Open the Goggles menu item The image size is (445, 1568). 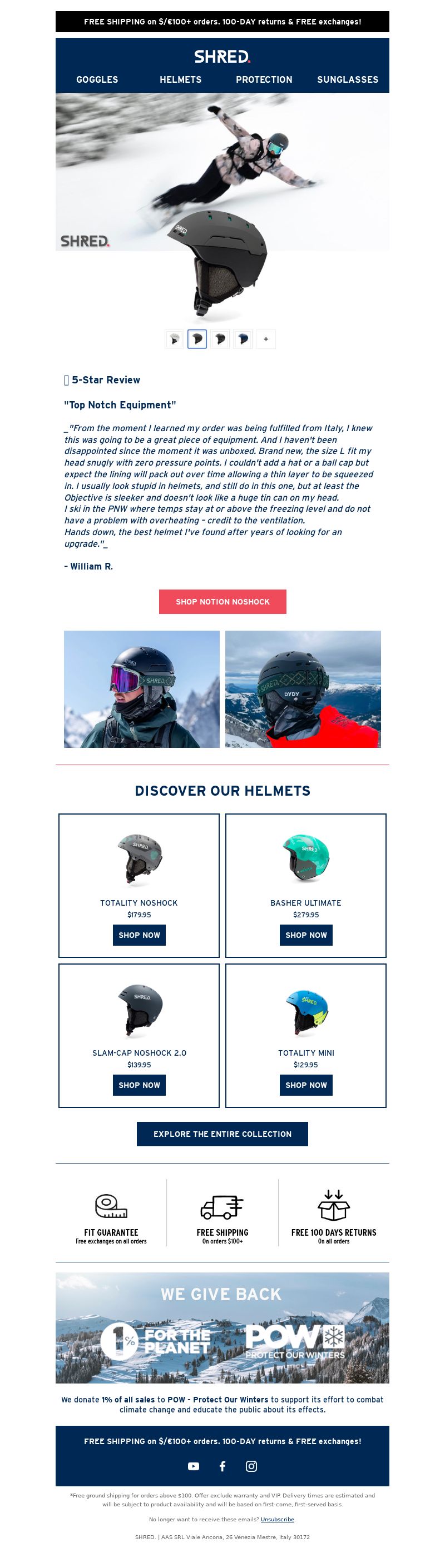[97, 80]
